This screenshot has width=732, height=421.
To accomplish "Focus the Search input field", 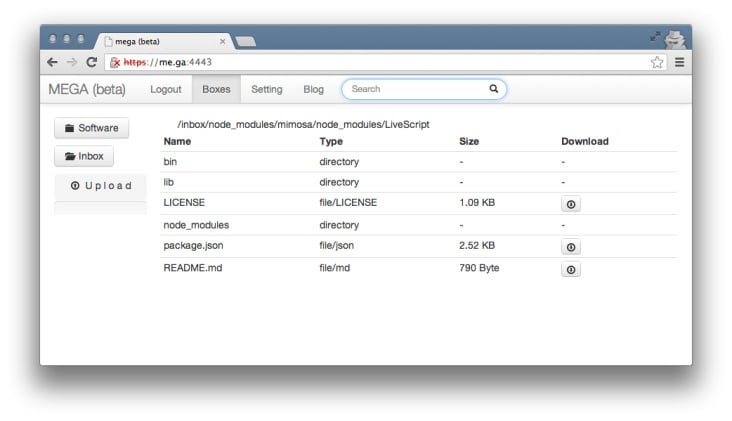I will [424, 89].
